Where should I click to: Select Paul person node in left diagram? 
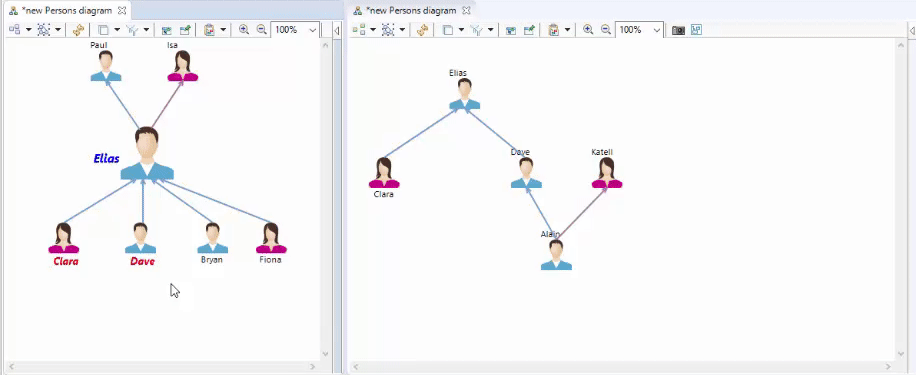[x=106, y=65]
